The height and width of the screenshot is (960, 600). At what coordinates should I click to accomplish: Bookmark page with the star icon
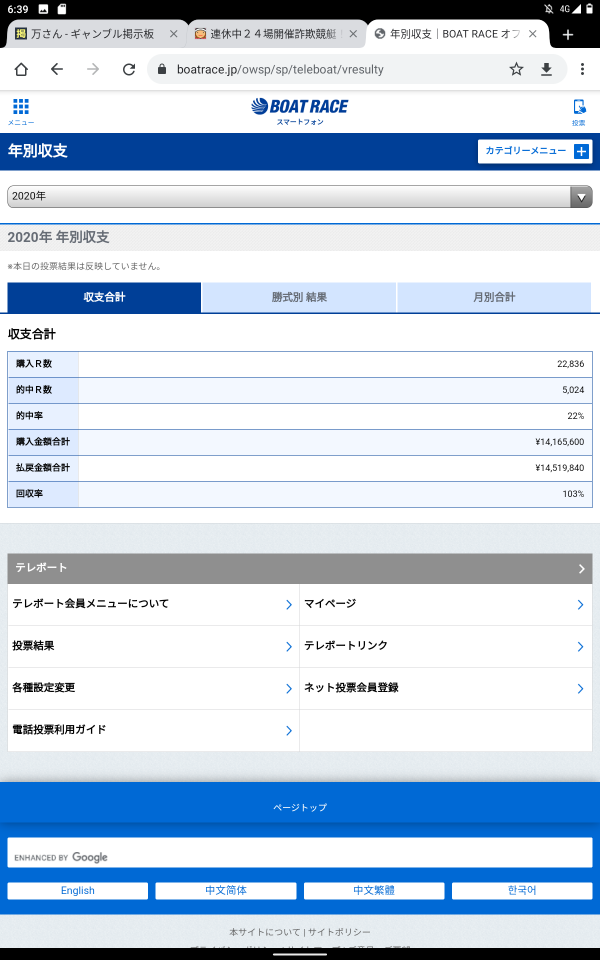point(516,69)
